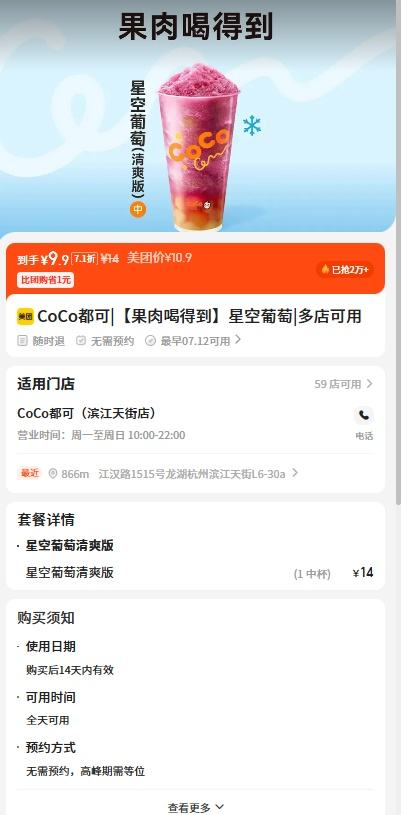This screenshot has height=815, width=407.
Task: Click the Meituan yellow logo badge
Action: (x=25, y=316)
